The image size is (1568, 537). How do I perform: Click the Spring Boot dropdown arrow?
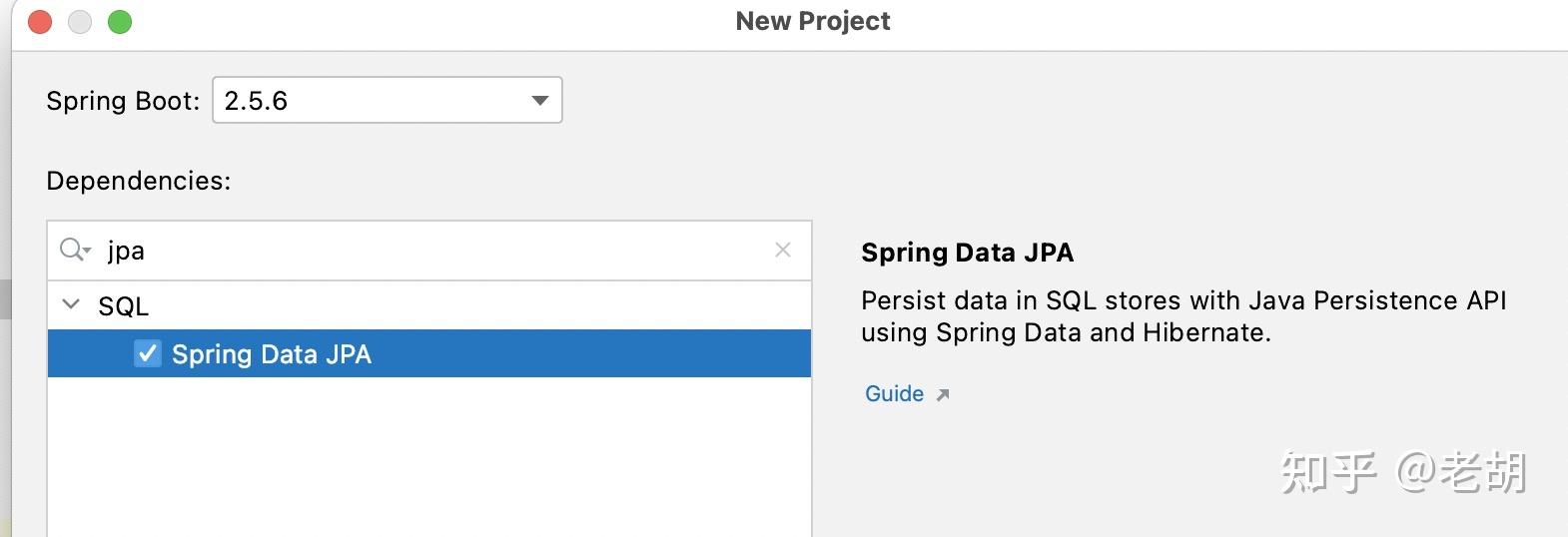[x=540, y=100]
